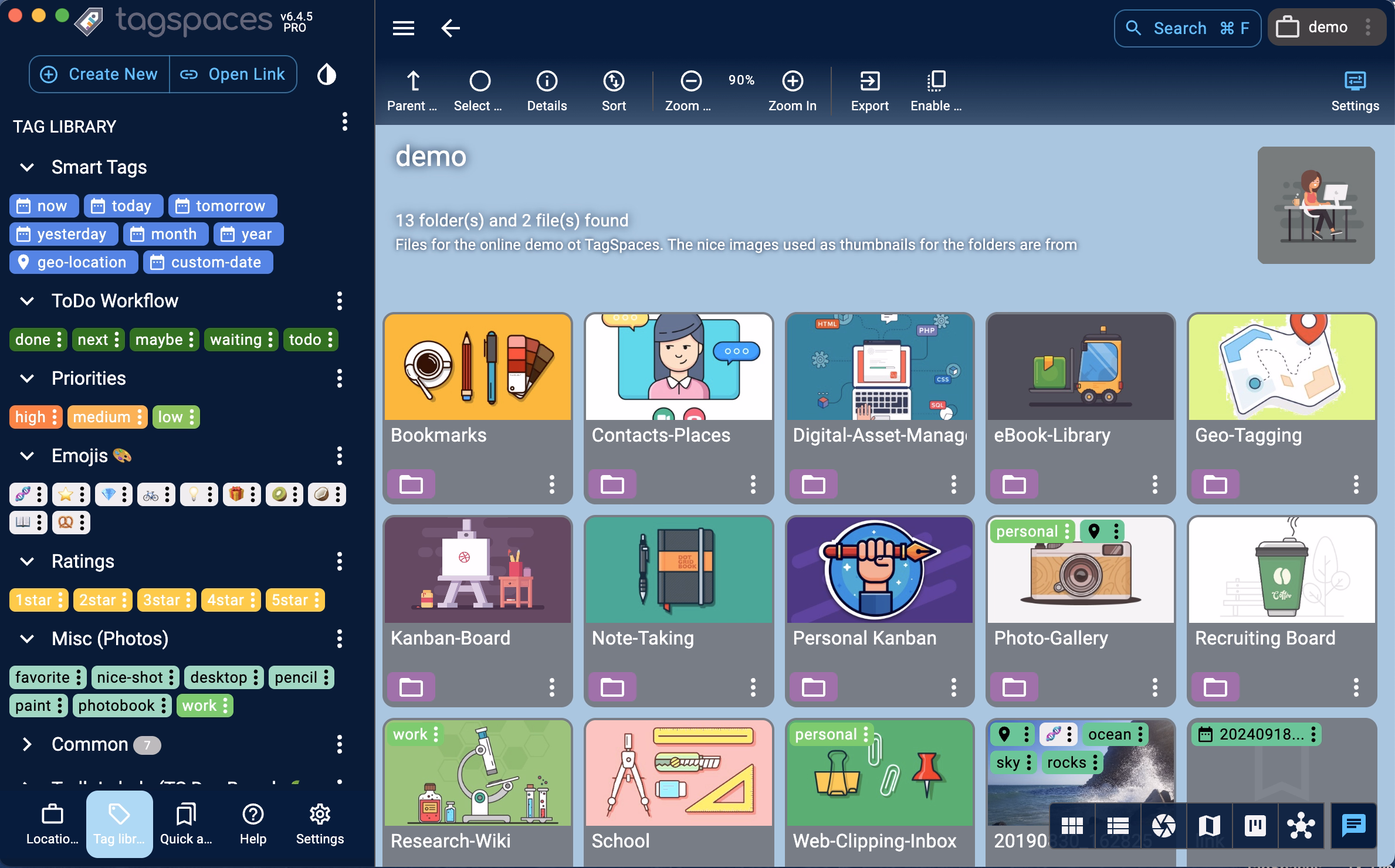The width and height of the screenshot is (1395, 868).
Task: Open Settings gear in bottom bar
Action: [x=320, y=824]
